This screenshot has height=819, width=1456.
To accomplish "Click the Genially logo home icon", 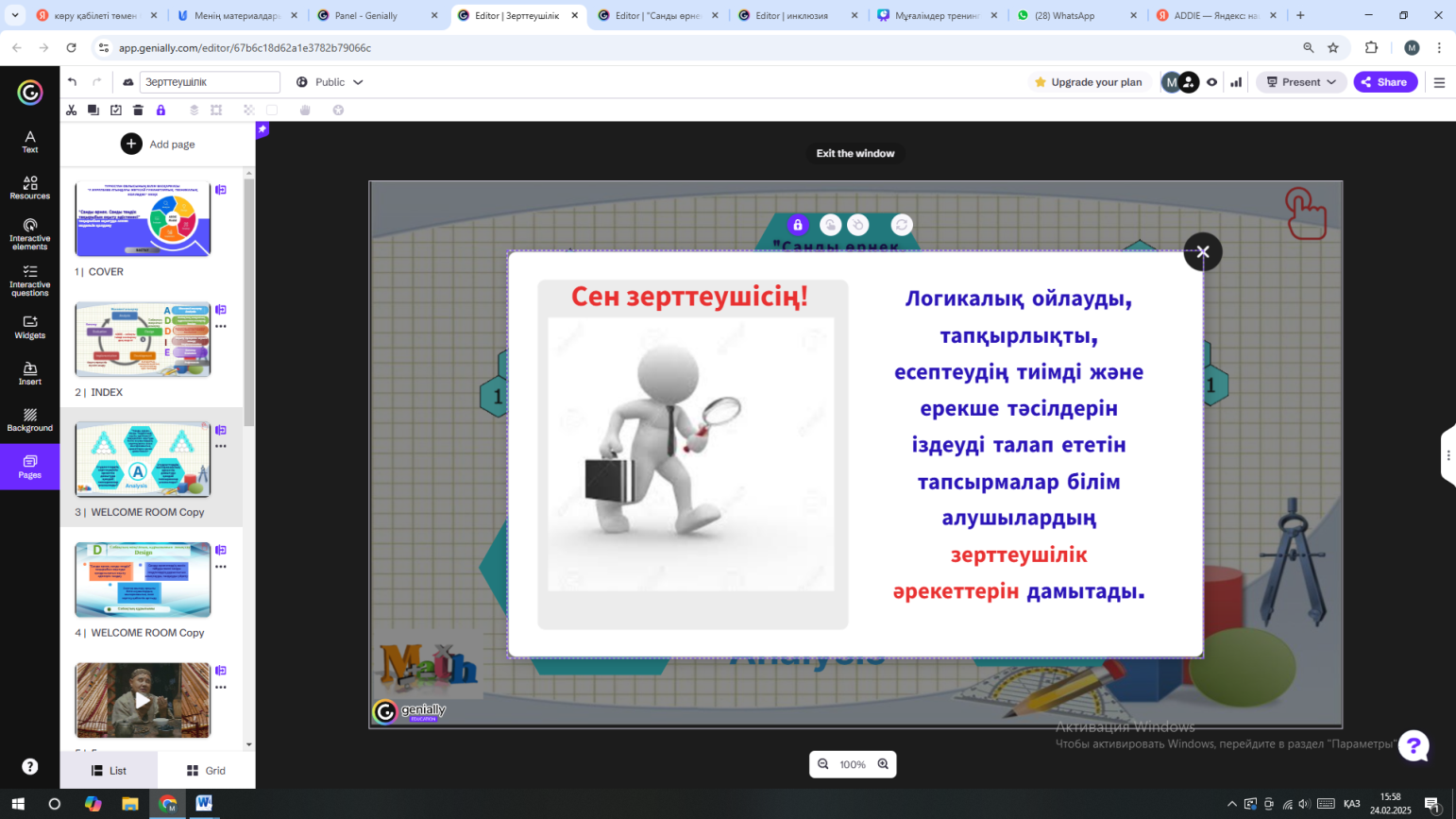I will [30, 92].
